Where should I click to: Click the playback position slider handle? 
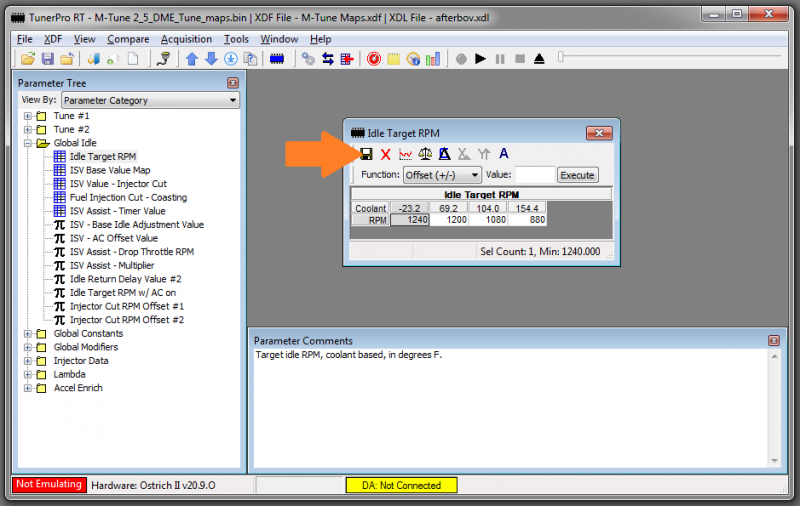(x=562, y=59)
